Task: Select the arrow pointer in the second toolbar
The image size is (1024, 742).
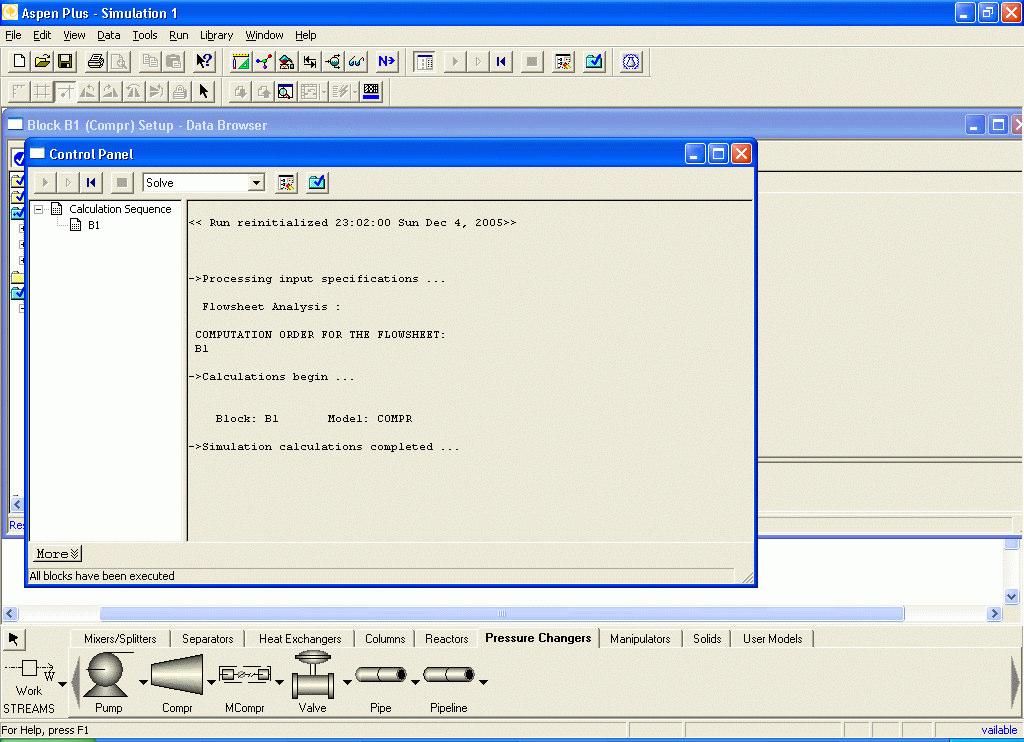Action: pyautogui.click(x=203, y=91)
